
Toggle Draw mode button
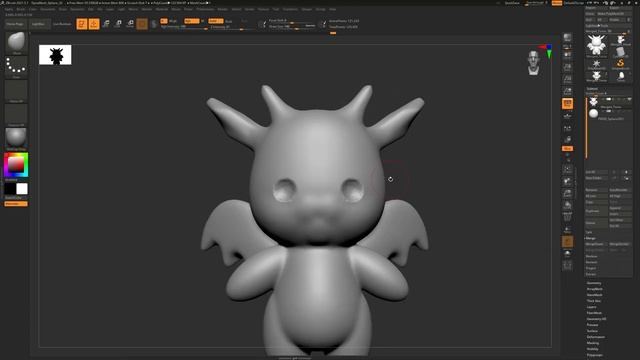94,24
